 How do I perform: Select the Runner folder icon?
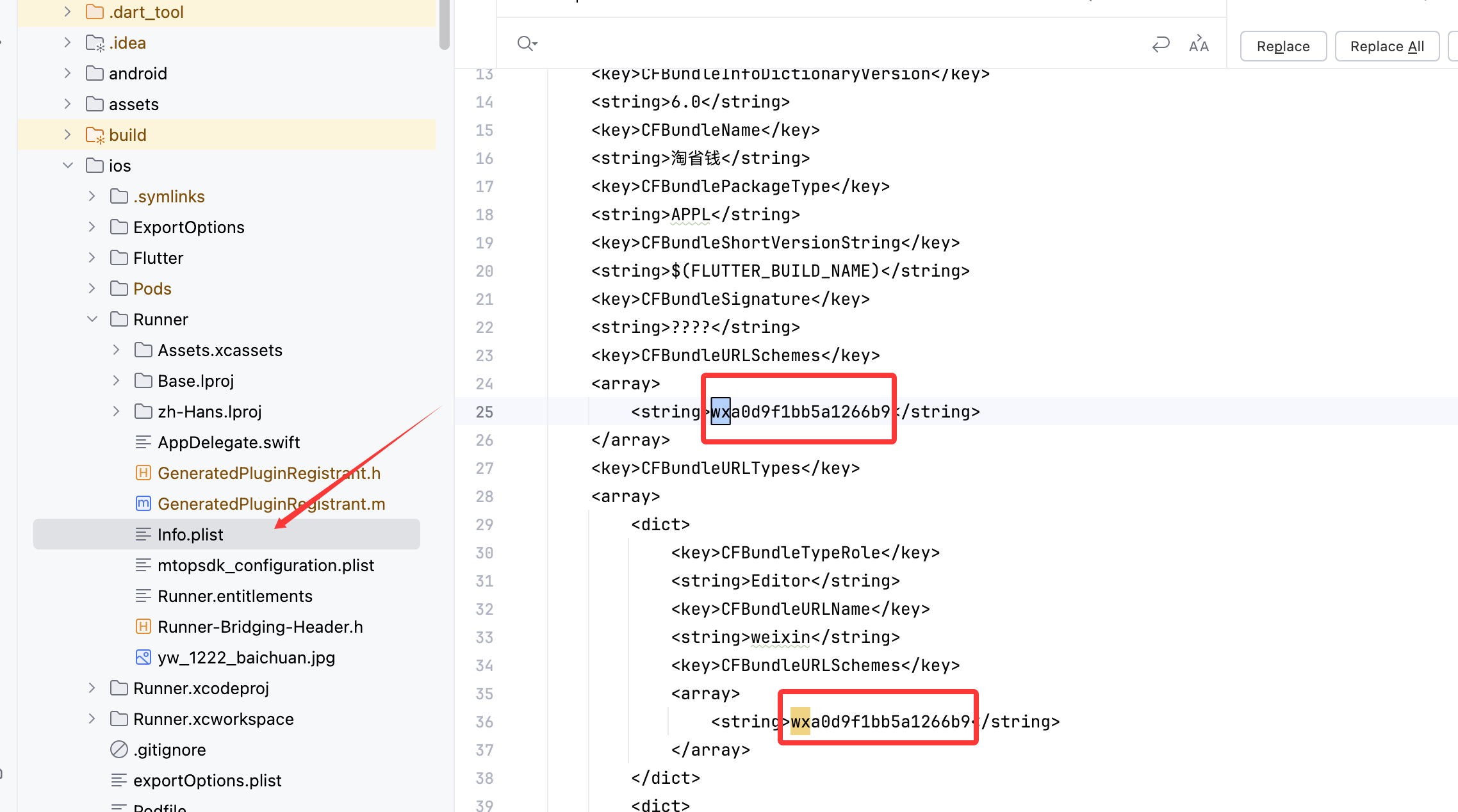tap(119, 319)
